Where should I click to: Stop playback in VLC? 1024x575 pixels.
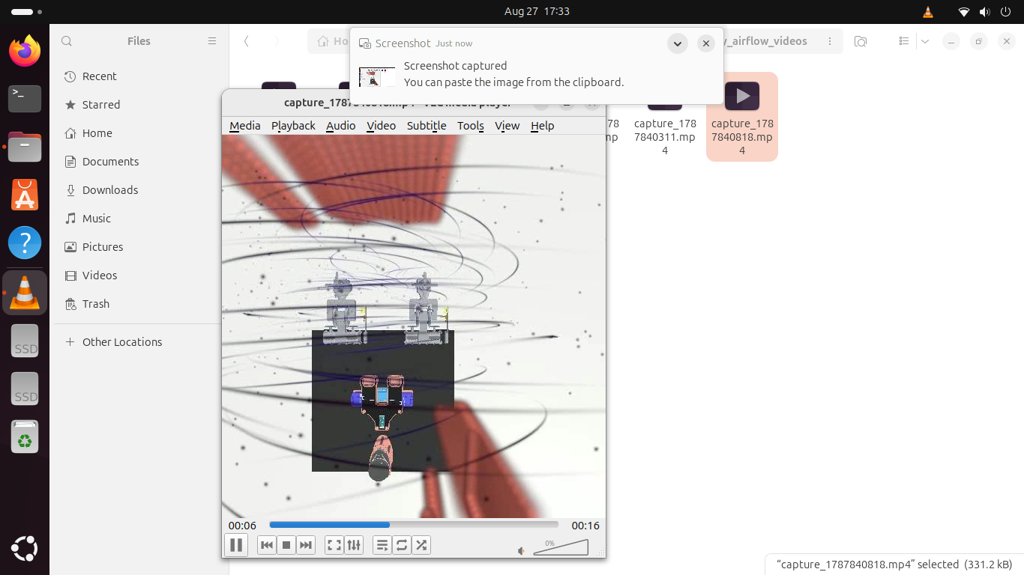286,545
